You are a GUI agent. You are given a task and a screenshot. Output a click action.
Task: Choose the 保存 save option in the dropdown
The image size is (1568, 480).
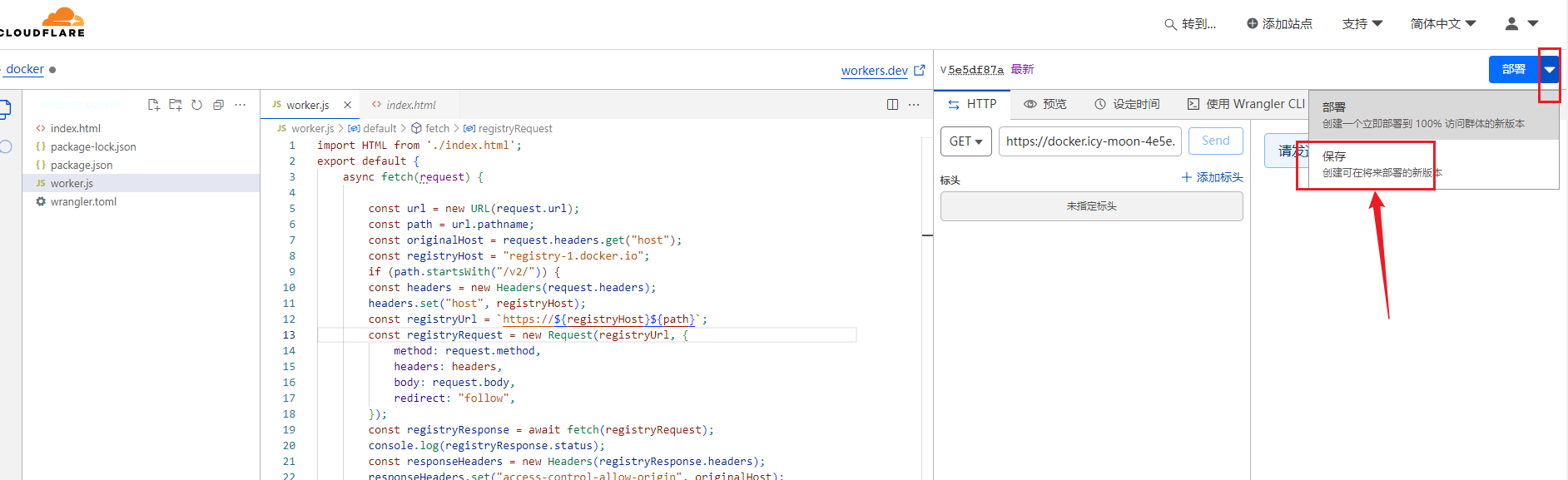click(1433, 164)
